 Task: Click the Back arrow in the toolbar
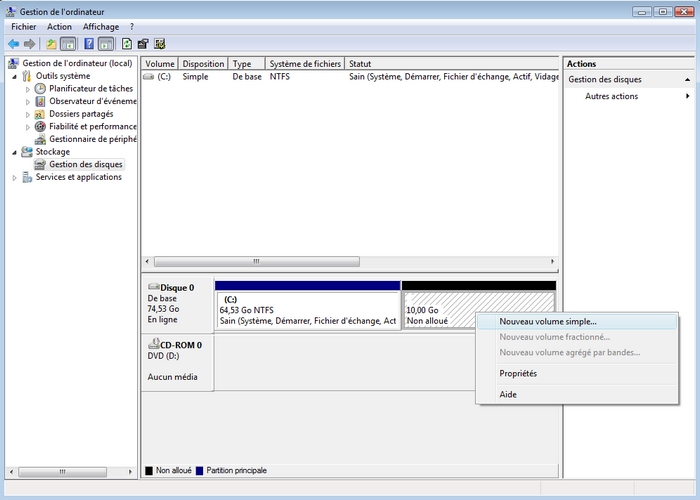[14, 44]
